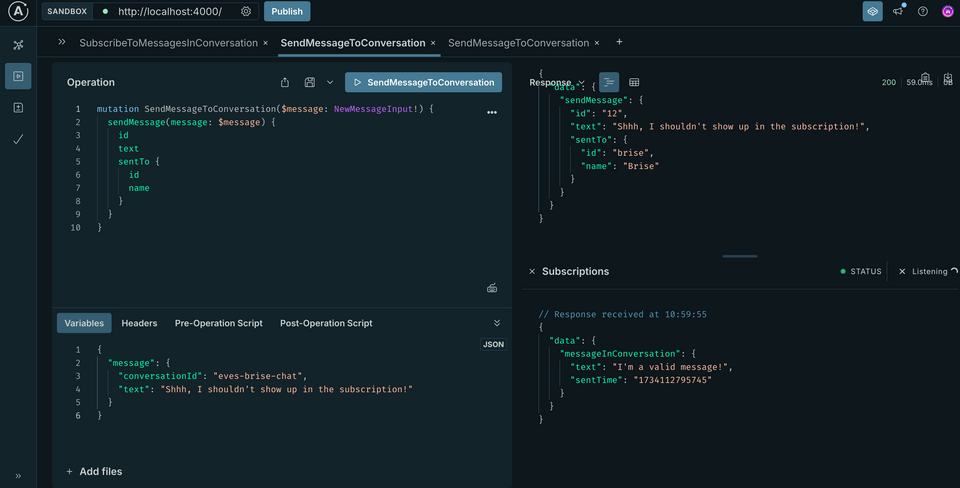Screen dimensions: 960x488
Task: Expand the left sidebar at bottom
Action: click(x=18, y=476)
